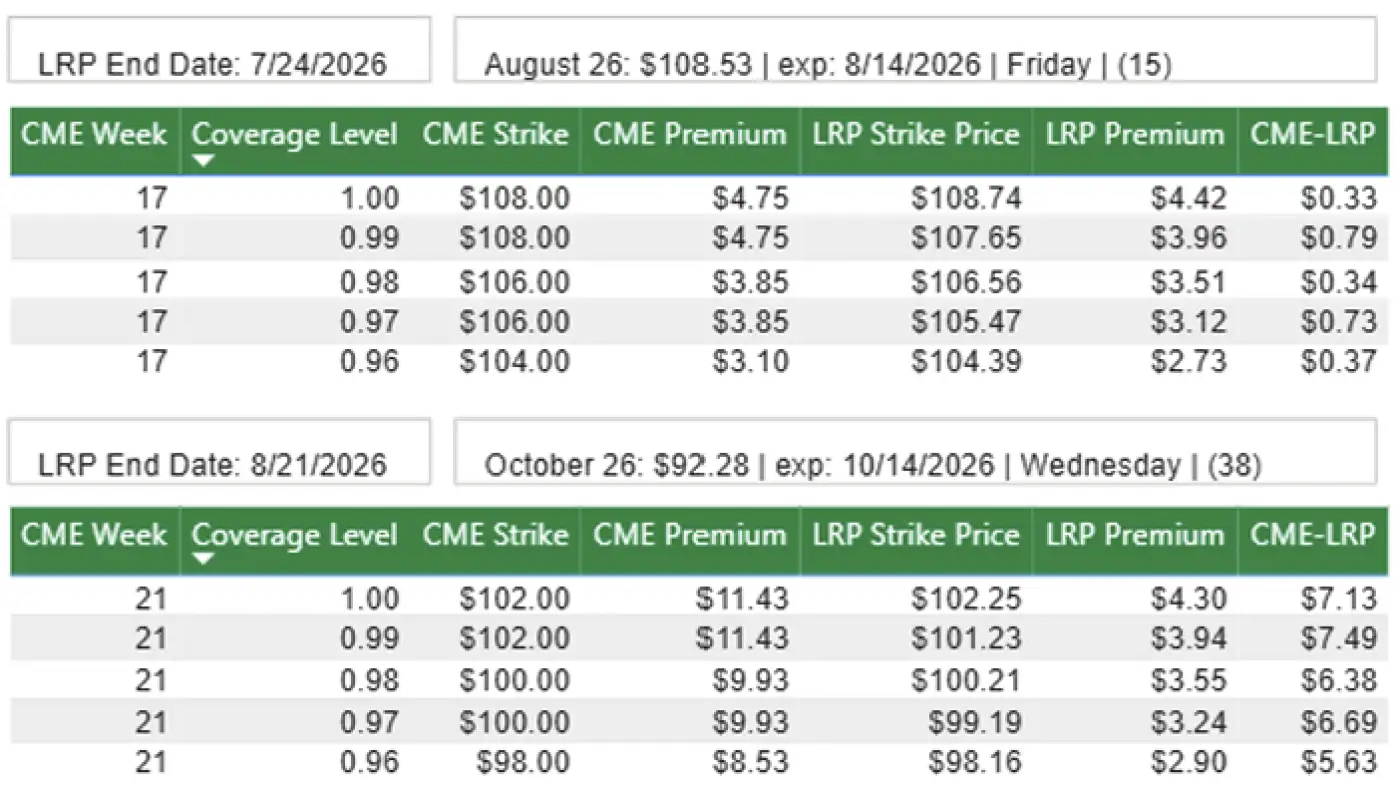Click the LRP End Date 7/24/2026 box
Screen dimensions: 1400x798
(219, 50)
